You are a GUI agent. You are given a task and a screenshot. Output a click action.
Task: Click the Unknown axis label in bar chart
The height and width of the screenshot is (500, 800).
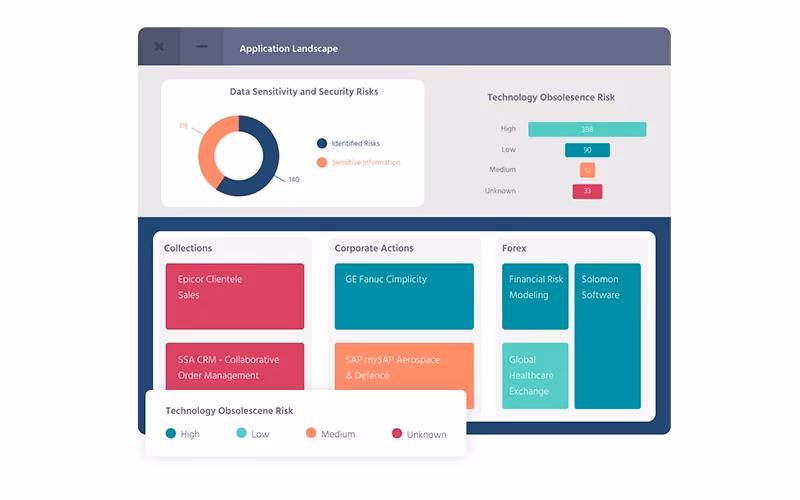point(501,191)
